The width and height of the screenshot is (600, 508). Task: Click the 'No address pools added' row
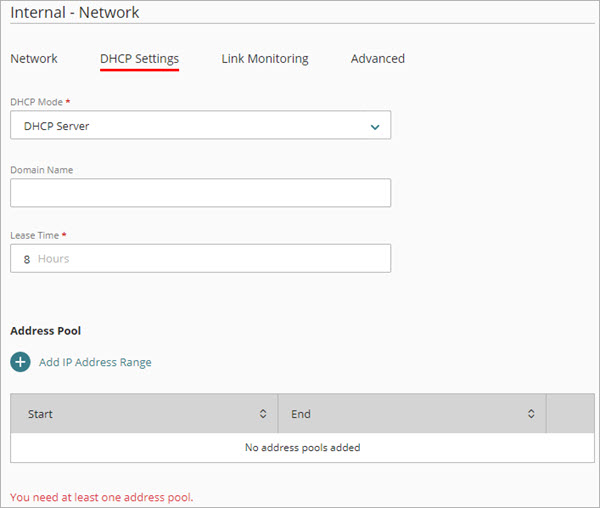(x=302, y=447)
